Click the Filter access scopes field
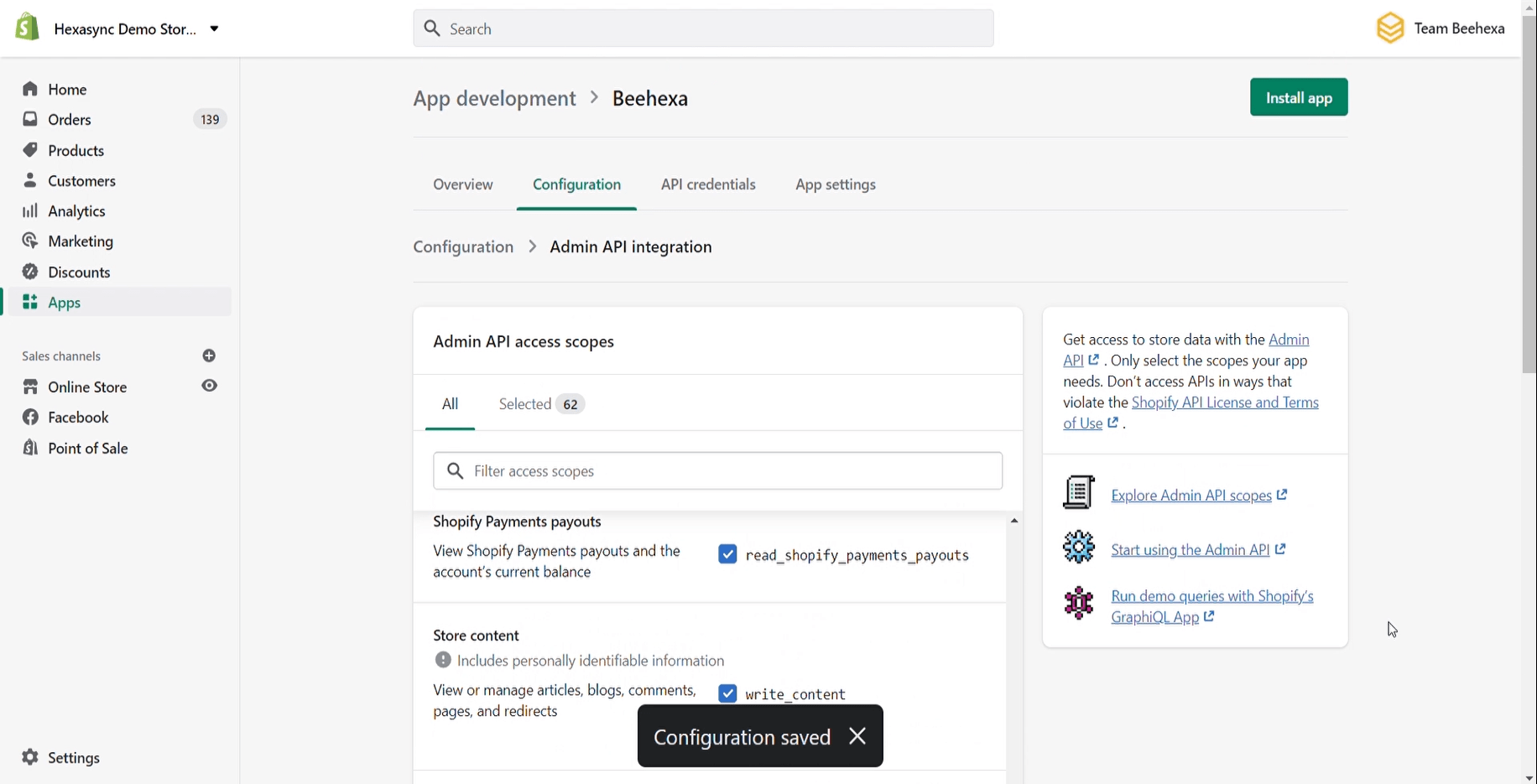The width and height of the screenshot is (1537, 784). click(x=718, y=471)
